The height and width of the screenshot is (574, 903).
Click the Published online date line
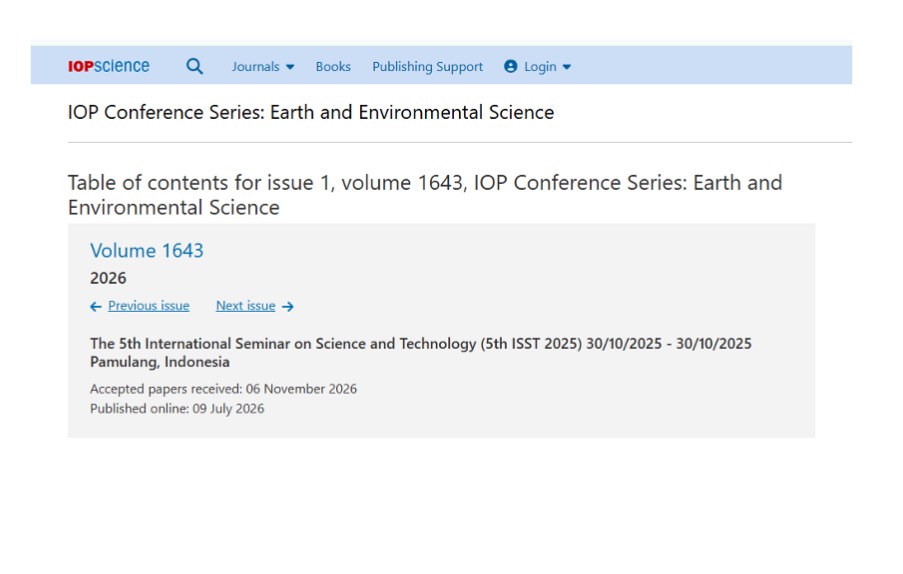pyautogui.click(x=177, y=408)
